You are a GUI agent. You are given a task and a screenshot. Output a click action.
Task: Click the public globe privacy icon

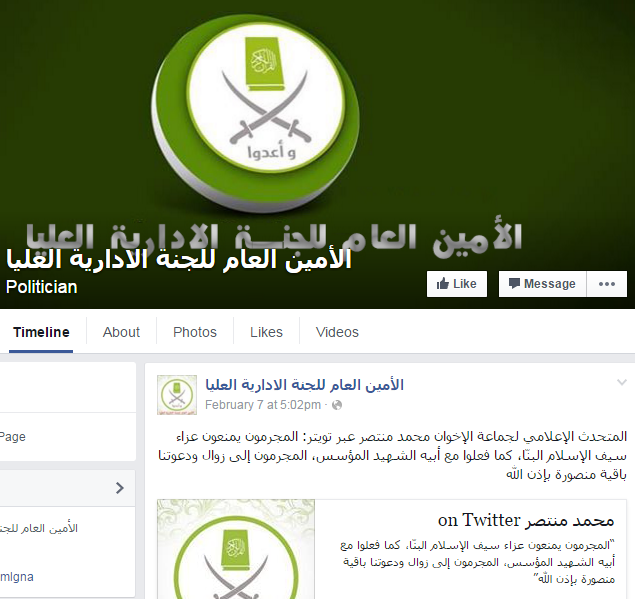pyautogui.click(x=337, y=405)
